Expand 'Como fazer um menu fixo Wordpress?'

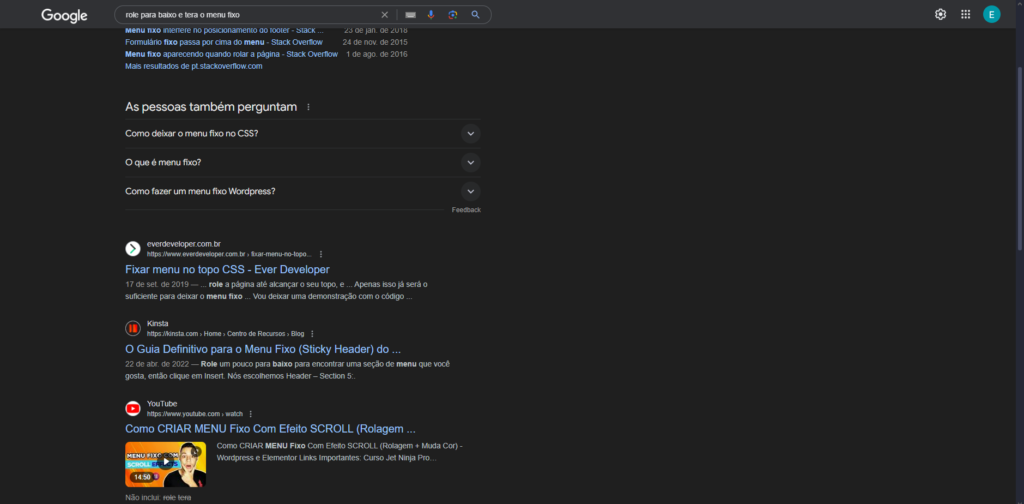coord(303,191)
